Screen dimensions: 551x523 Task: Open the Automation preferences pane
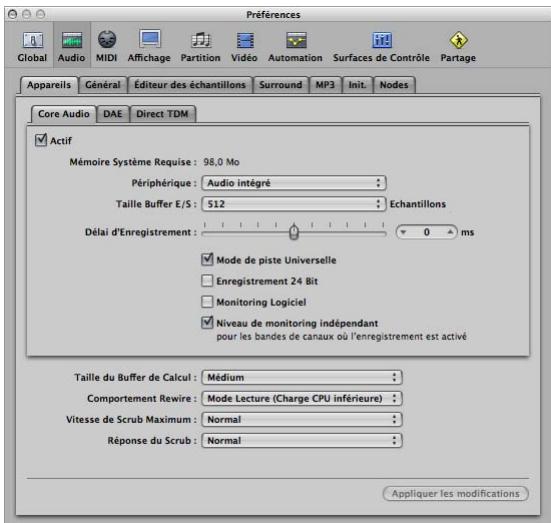pos(295,46)
